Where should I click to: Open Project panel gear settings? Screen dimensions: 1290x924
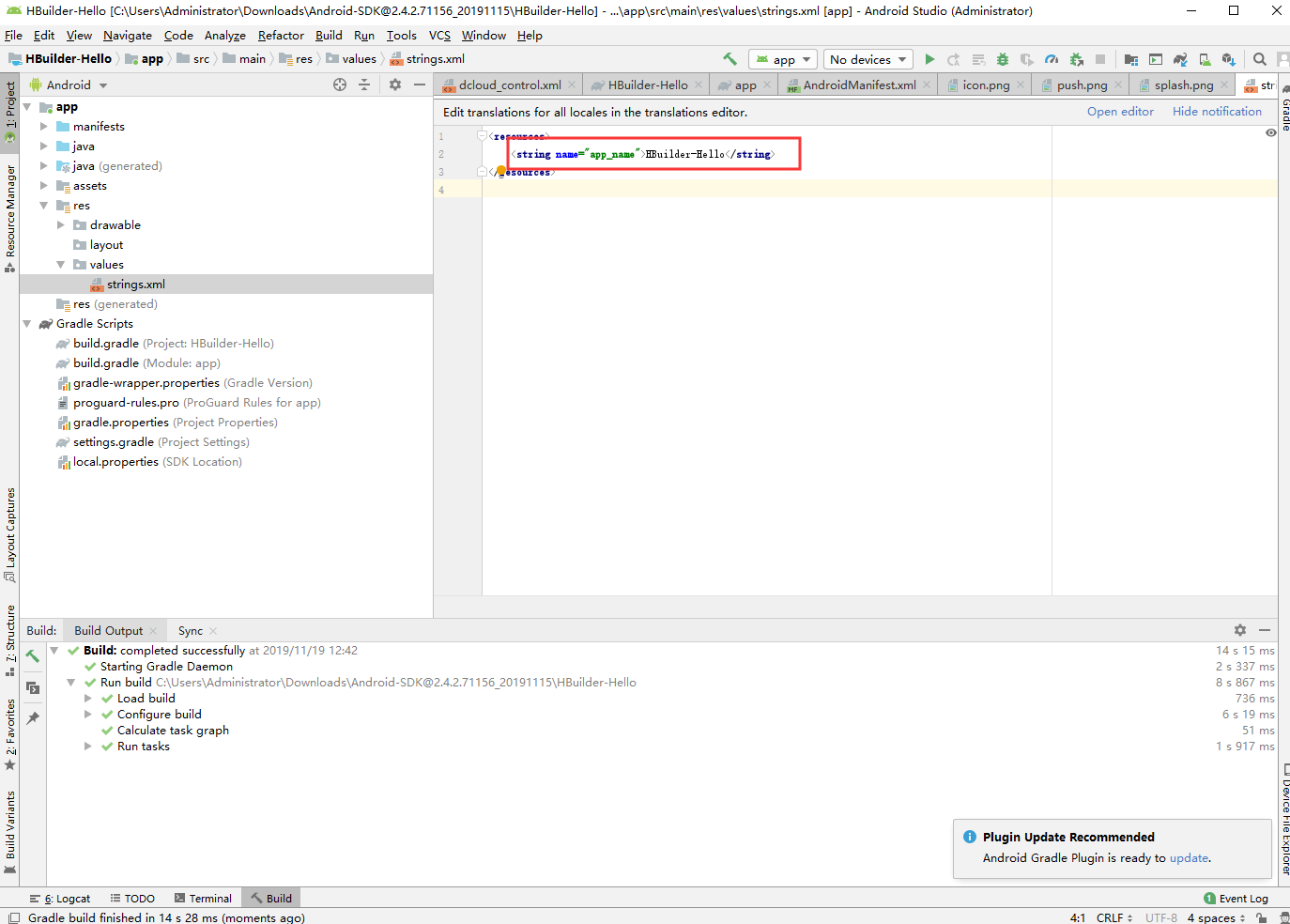tap(395, 85)
